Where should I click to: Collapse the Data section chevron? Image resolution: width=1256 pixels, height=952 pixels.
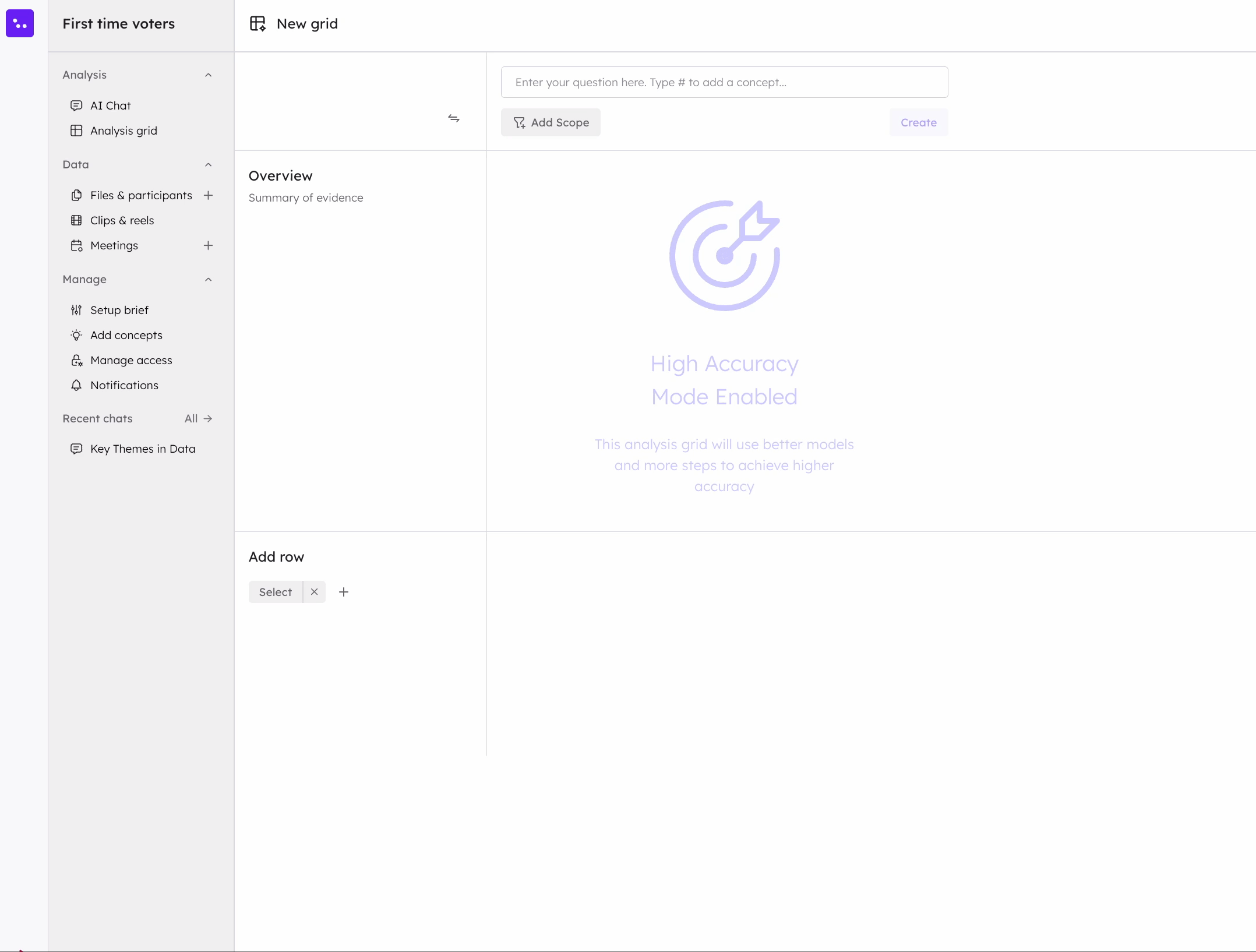[208, 165]
